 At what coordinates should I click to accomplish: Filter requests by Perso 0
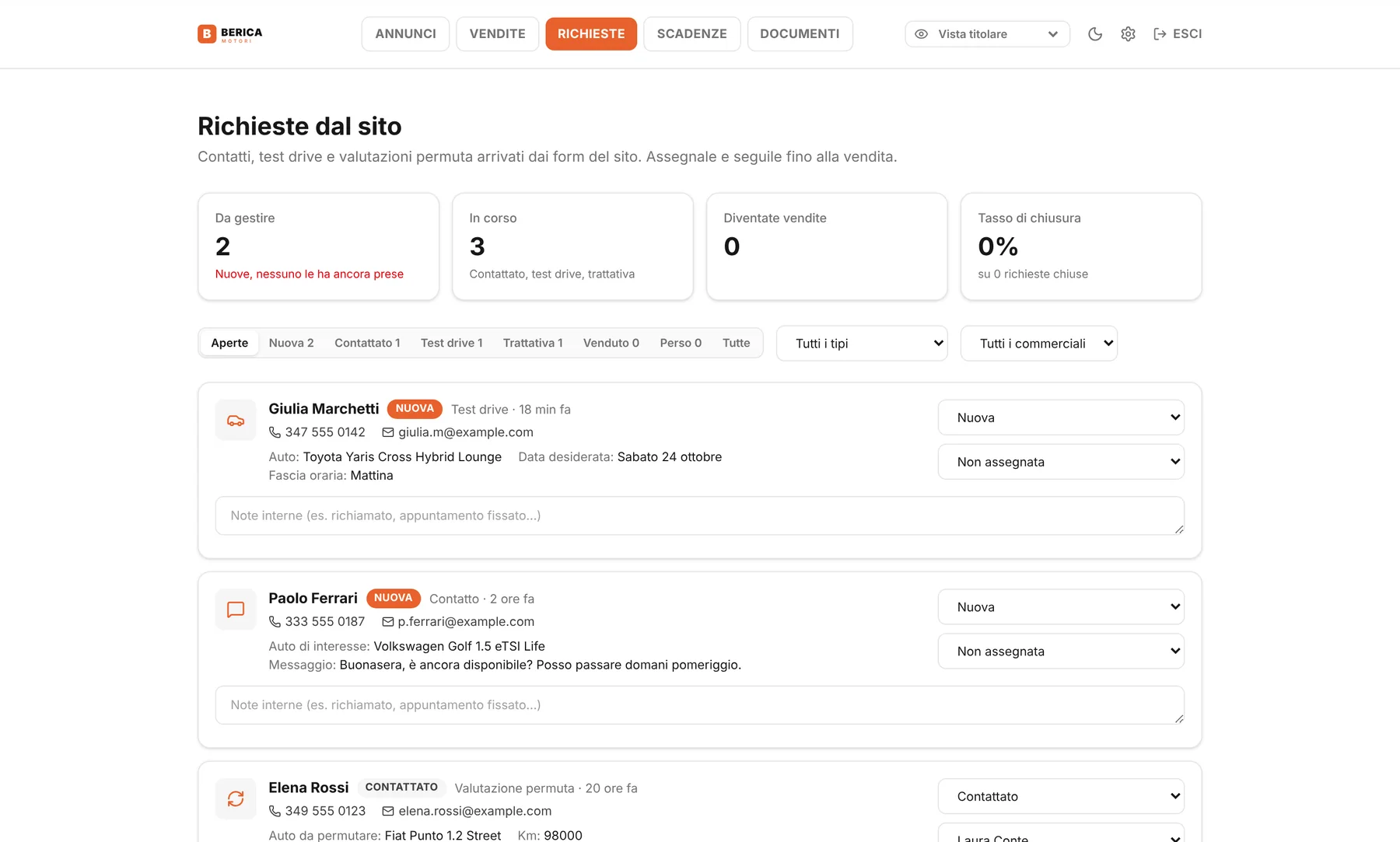coord(681,343)
